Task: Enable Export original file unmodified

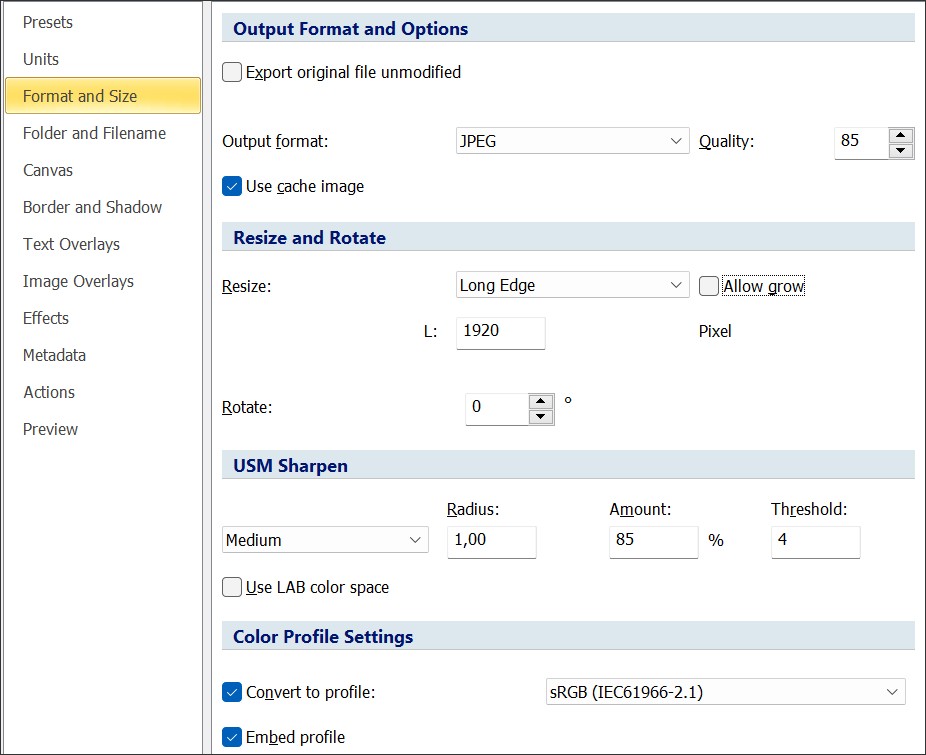Action: 232,72
